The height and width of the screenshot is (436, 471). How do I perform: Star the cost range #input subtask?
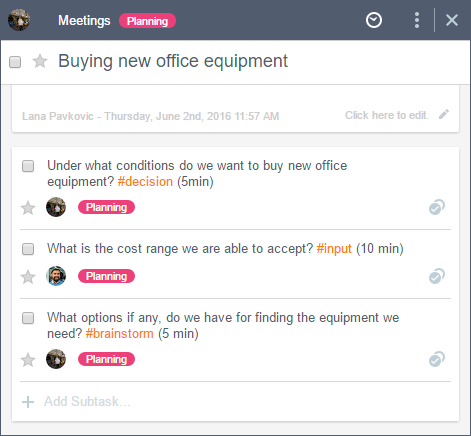tap(28, 277)
